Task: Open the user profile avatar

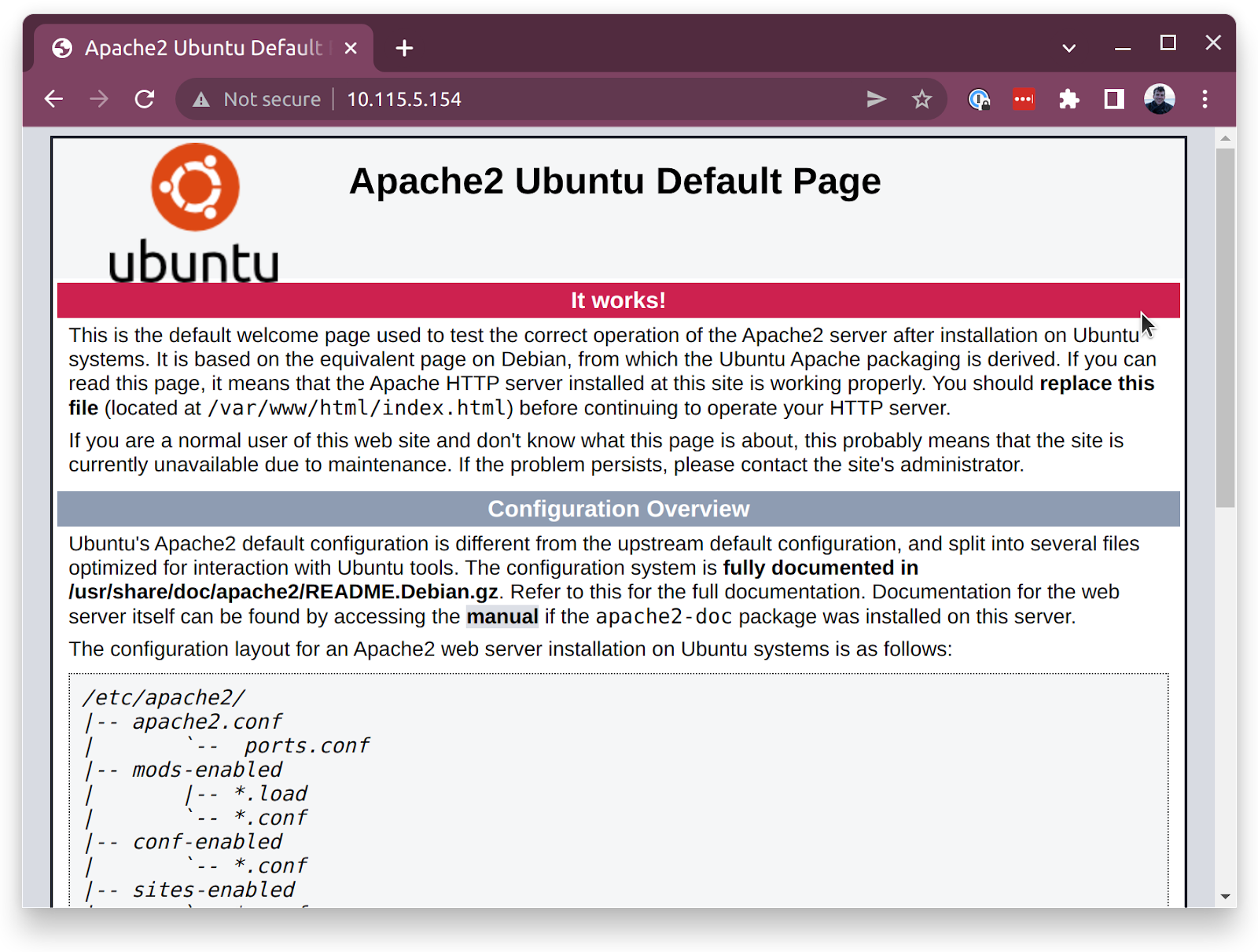Action: [1159, 99]
